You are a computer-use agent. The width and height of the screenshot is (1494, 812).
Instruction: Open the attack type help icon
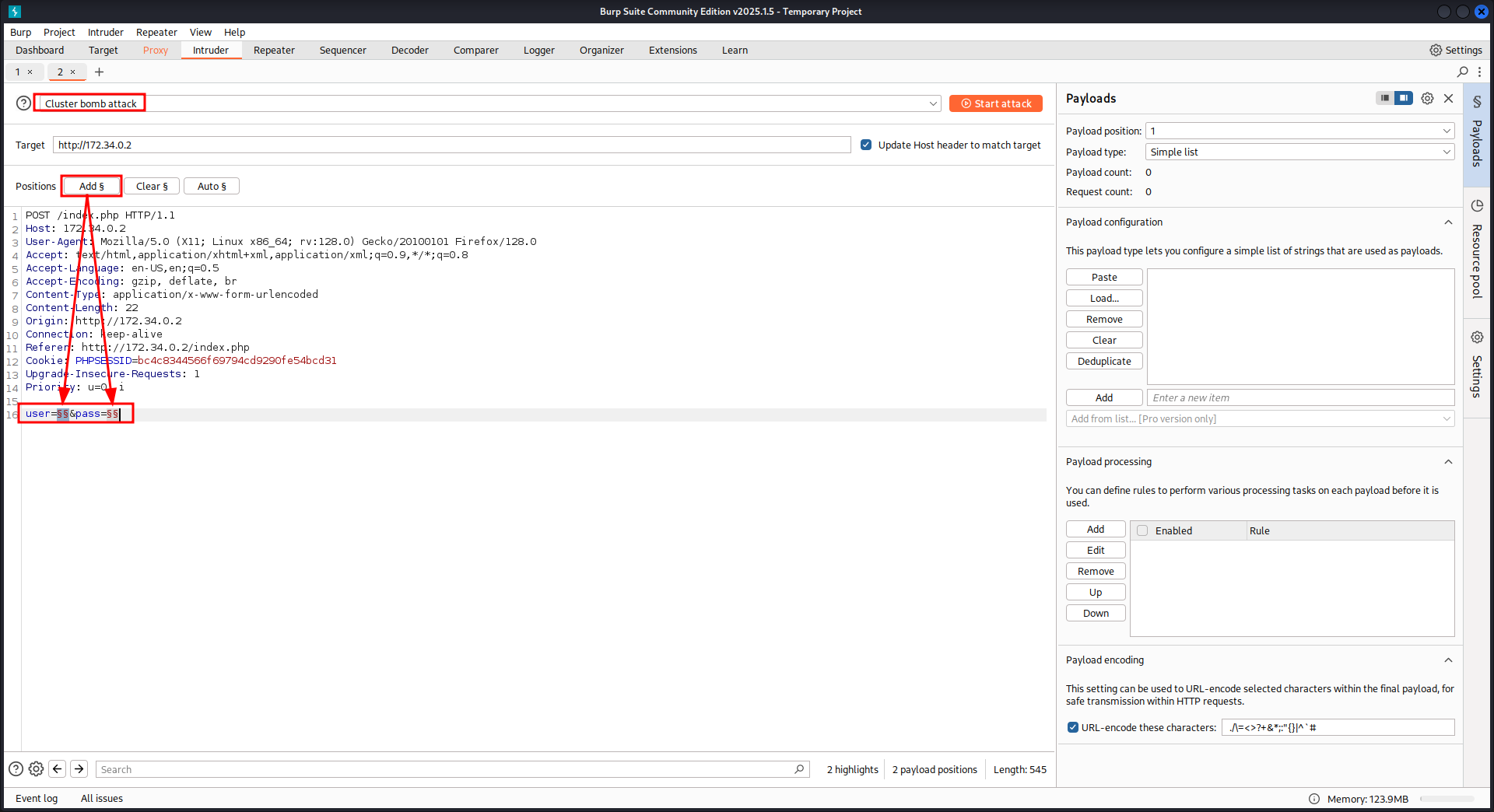pos(24,103)
